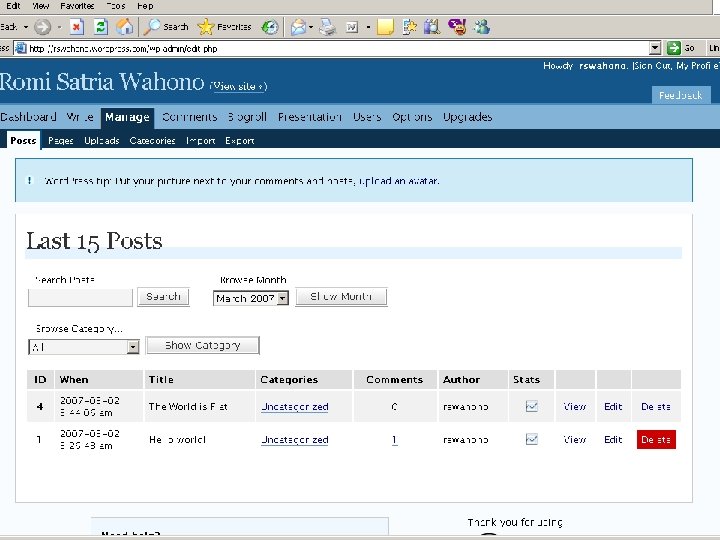Go to the Options tab
Viewport: 720px width, 540px height.
[x=412, y=117]
